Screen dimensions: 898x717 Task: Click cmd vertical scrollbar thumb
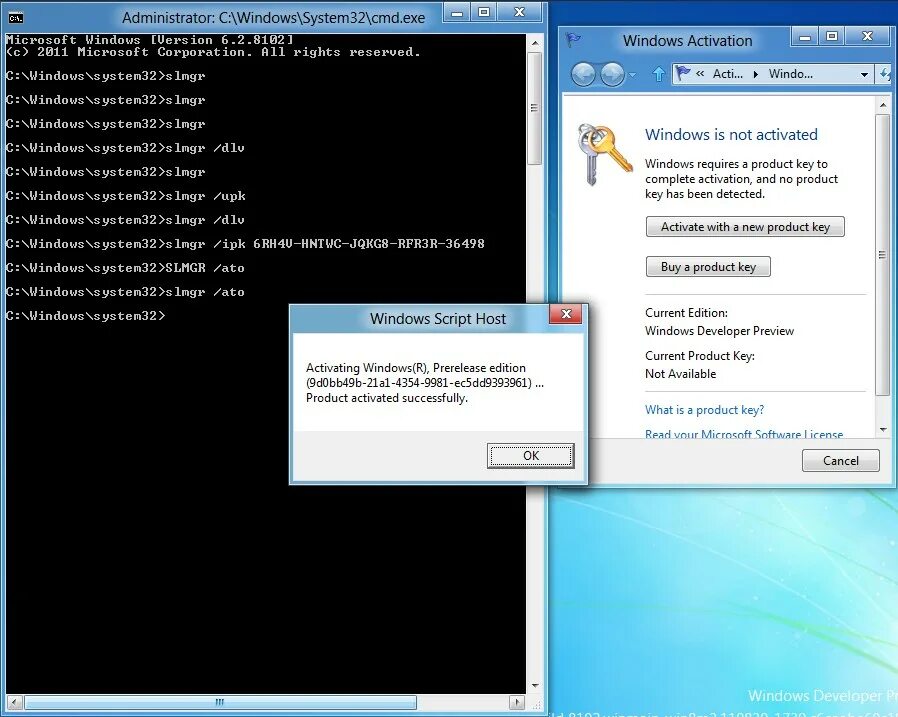(x=534, y=108)
